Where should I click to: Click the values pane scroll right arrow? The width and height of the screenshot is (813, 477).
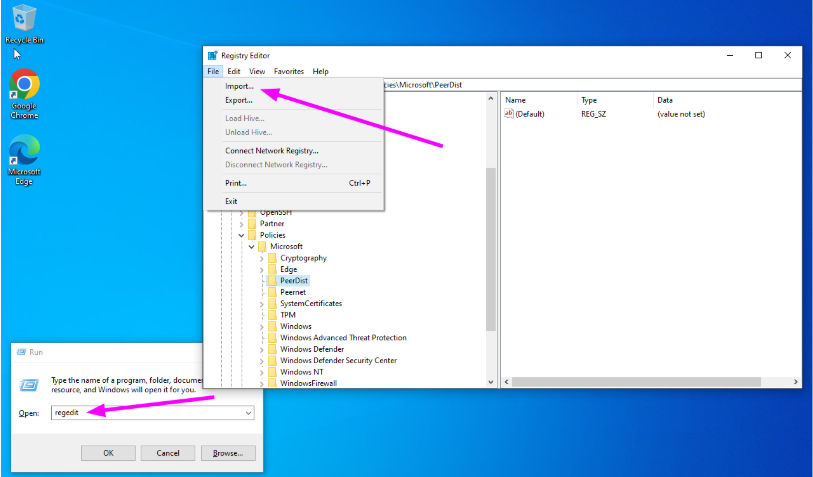796,382
